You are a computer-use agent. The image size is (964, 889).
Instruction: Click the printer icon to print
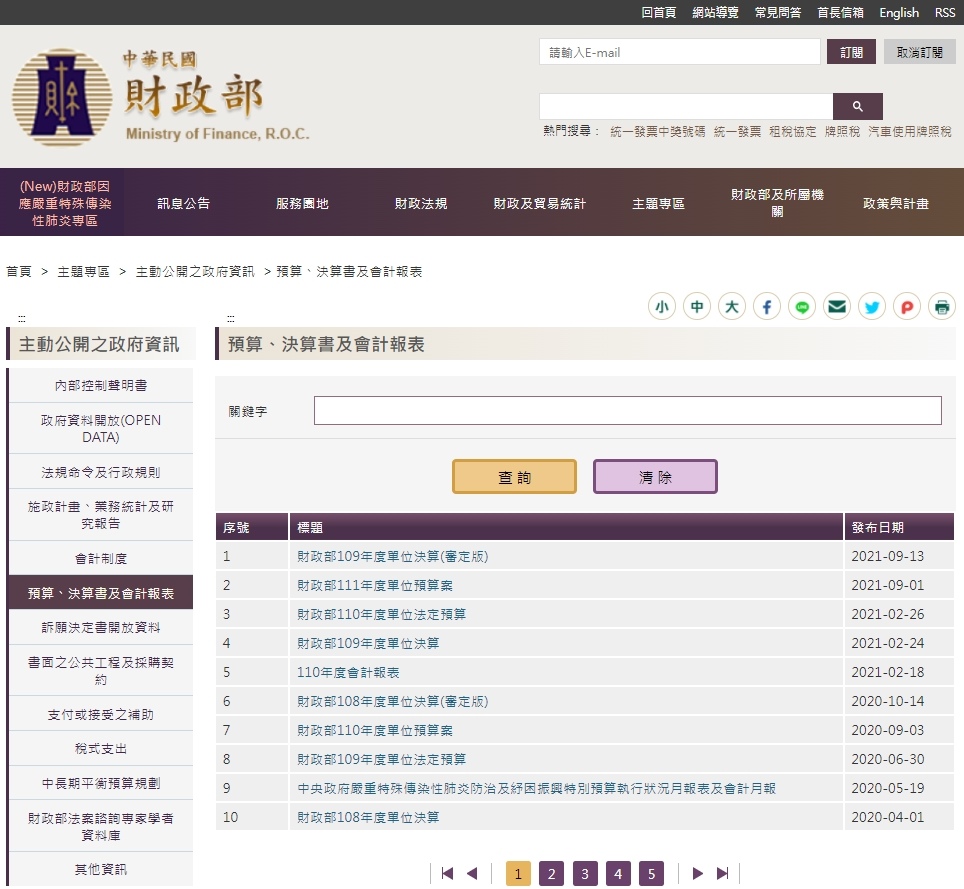tap(942, 307)
